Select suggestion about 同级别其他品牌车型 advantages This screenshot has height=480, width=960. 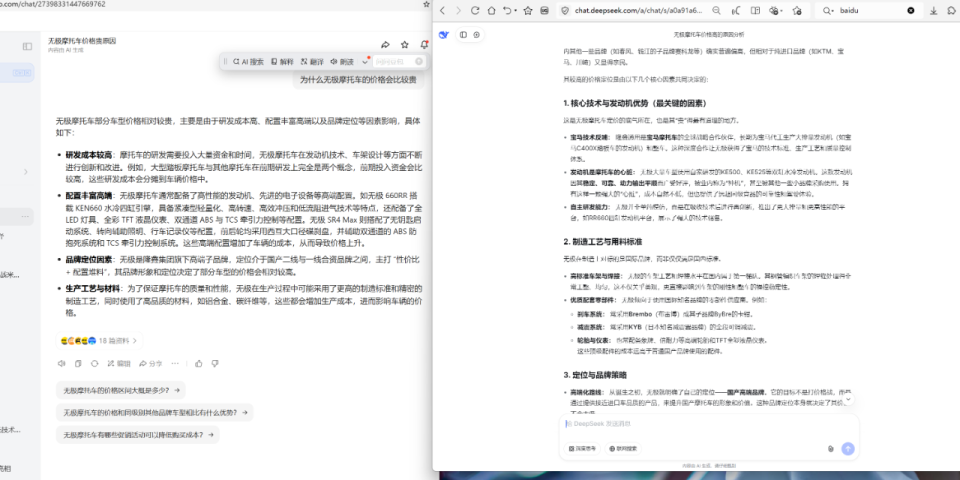[154, 412]
